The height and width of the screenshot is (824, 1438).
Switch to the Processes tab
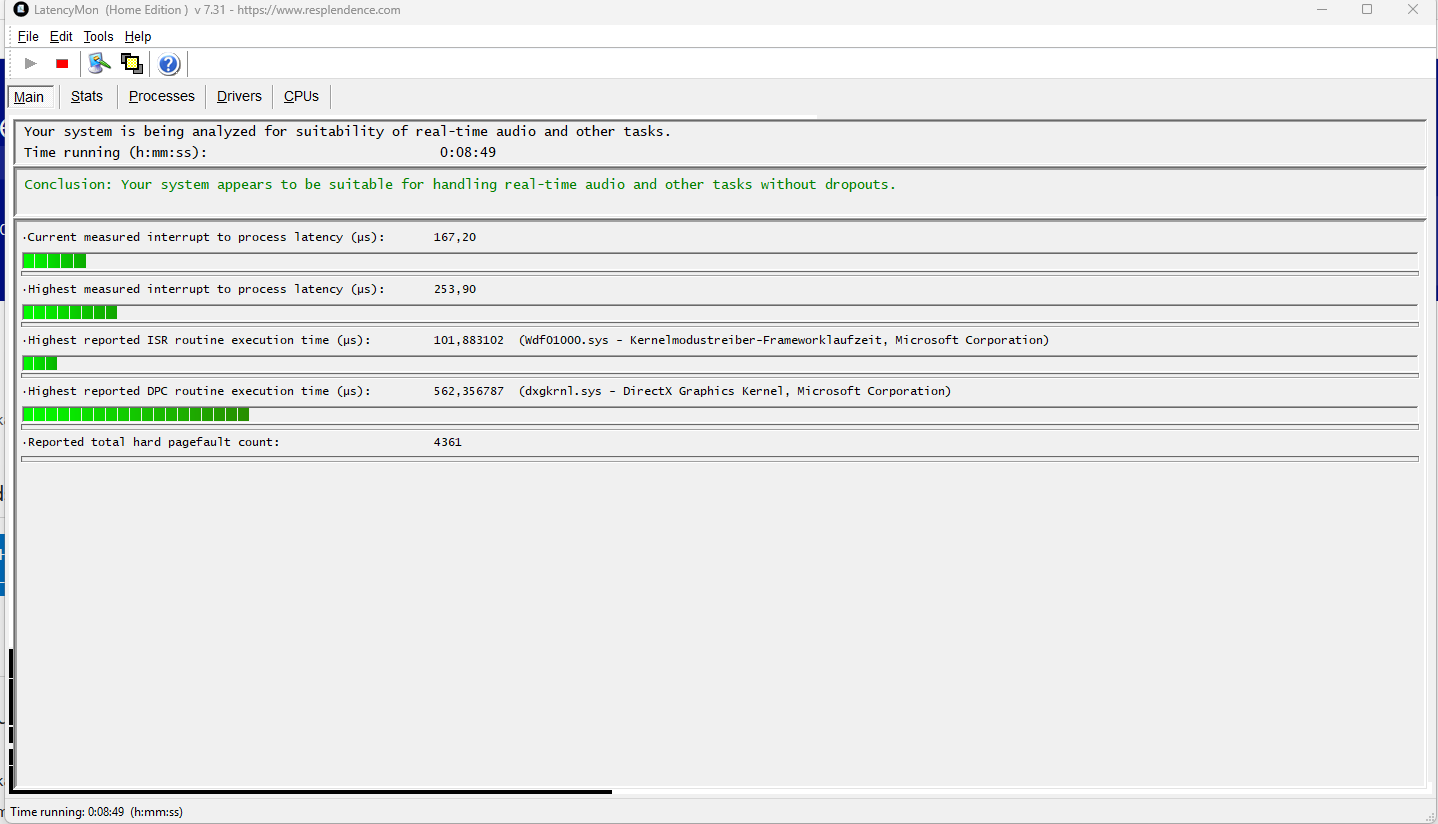click(162, 97)
